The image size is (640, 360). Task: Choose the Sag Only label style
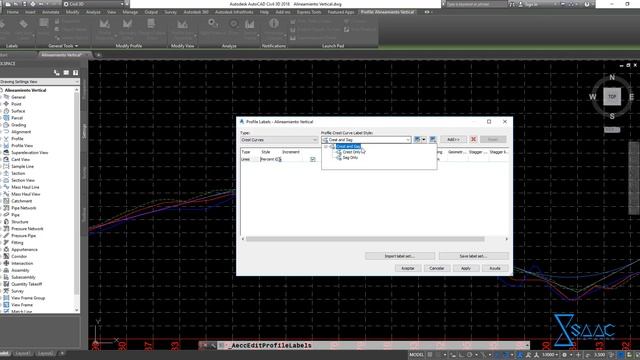pyautogui.click(x=350, y=158)
